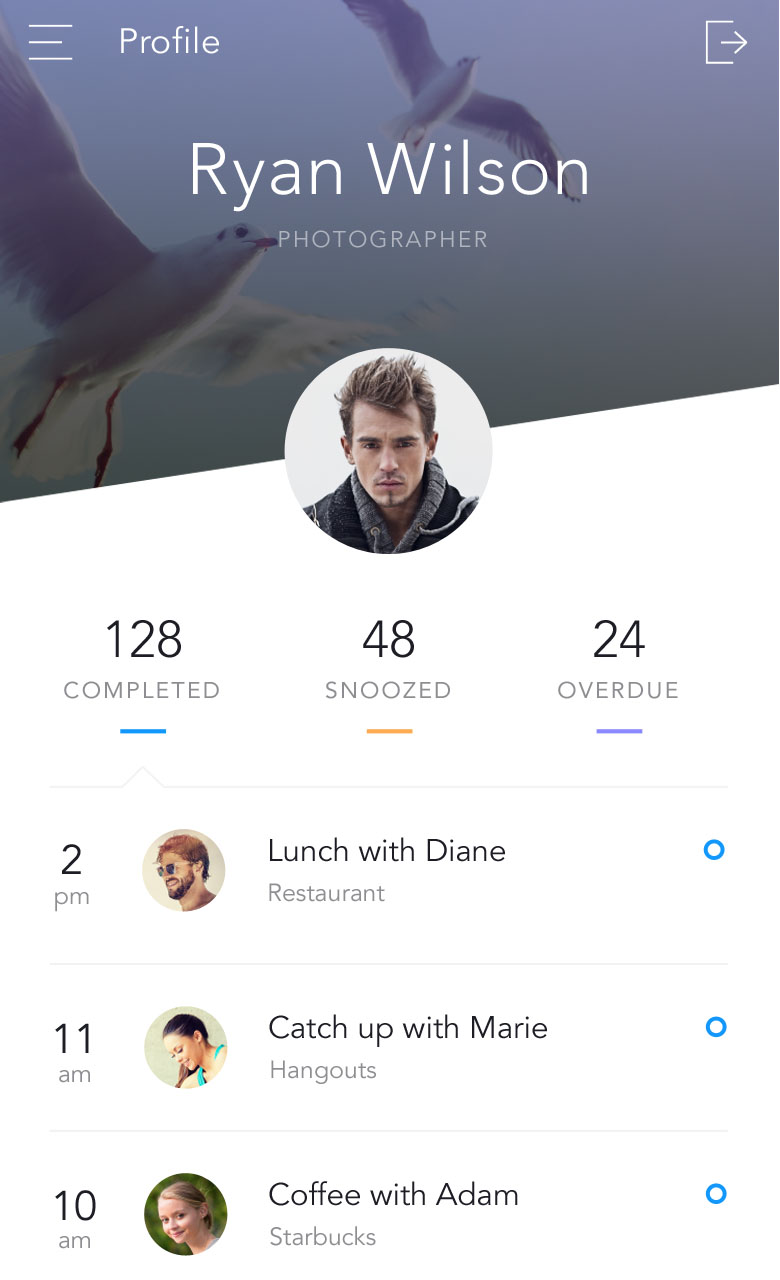Toggle status circle for Lunch with Diane
The width and height of the screenshot is (780, 1280).
(x=714, y=850)
